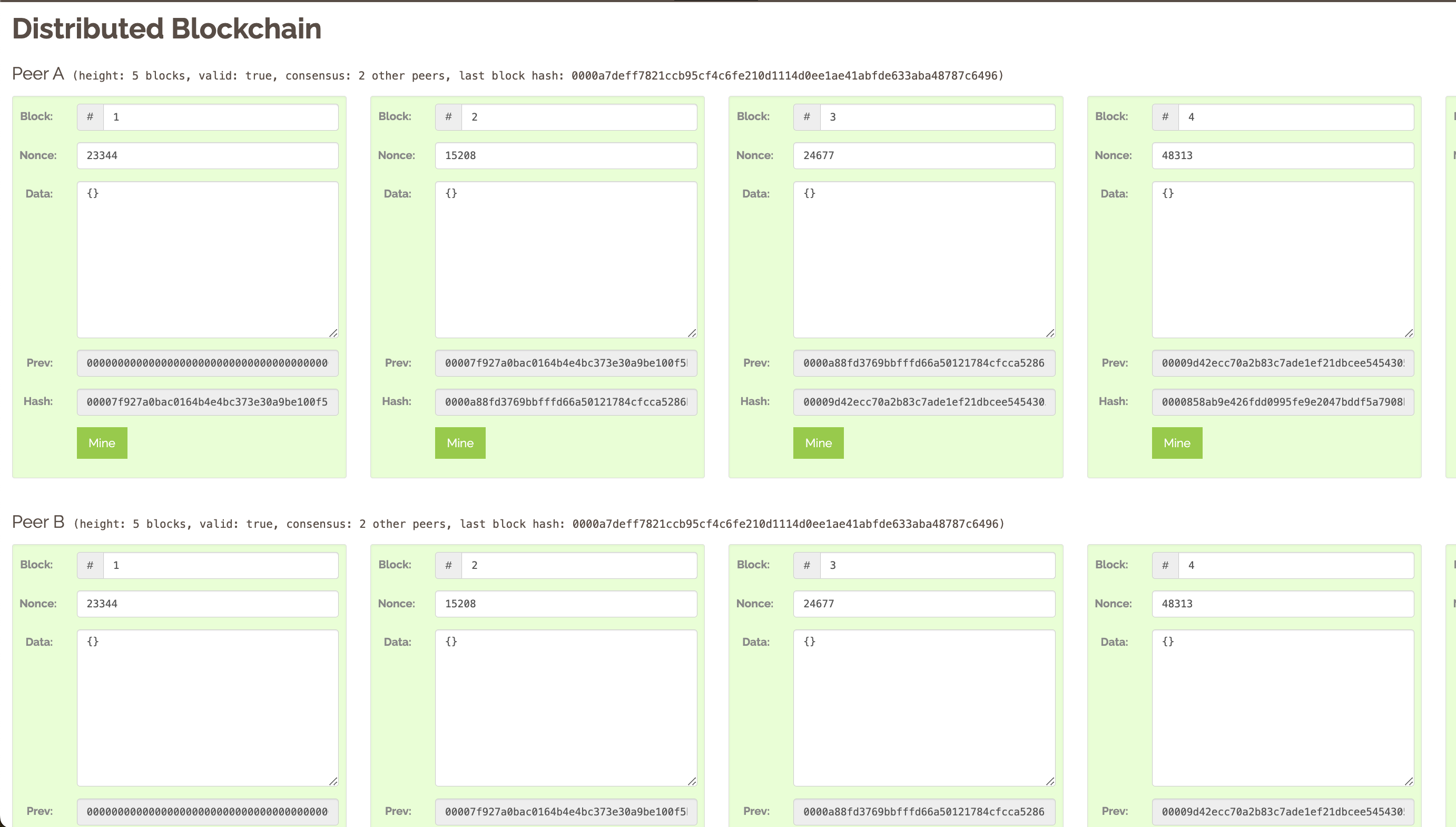Click Peer A block 1 data textarea

(207, 260)
